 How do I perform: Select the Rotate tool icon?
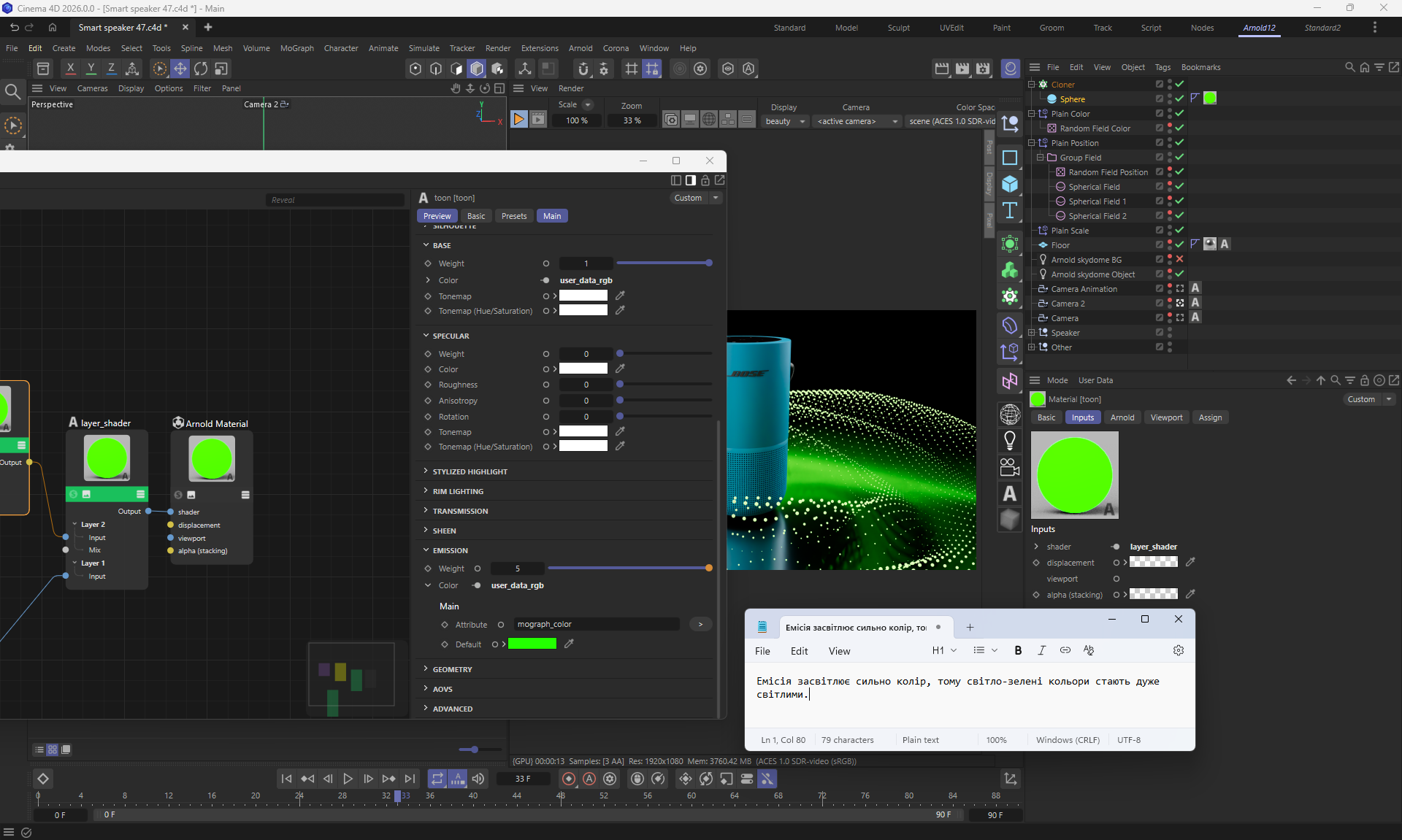click(x=200, y=69)
